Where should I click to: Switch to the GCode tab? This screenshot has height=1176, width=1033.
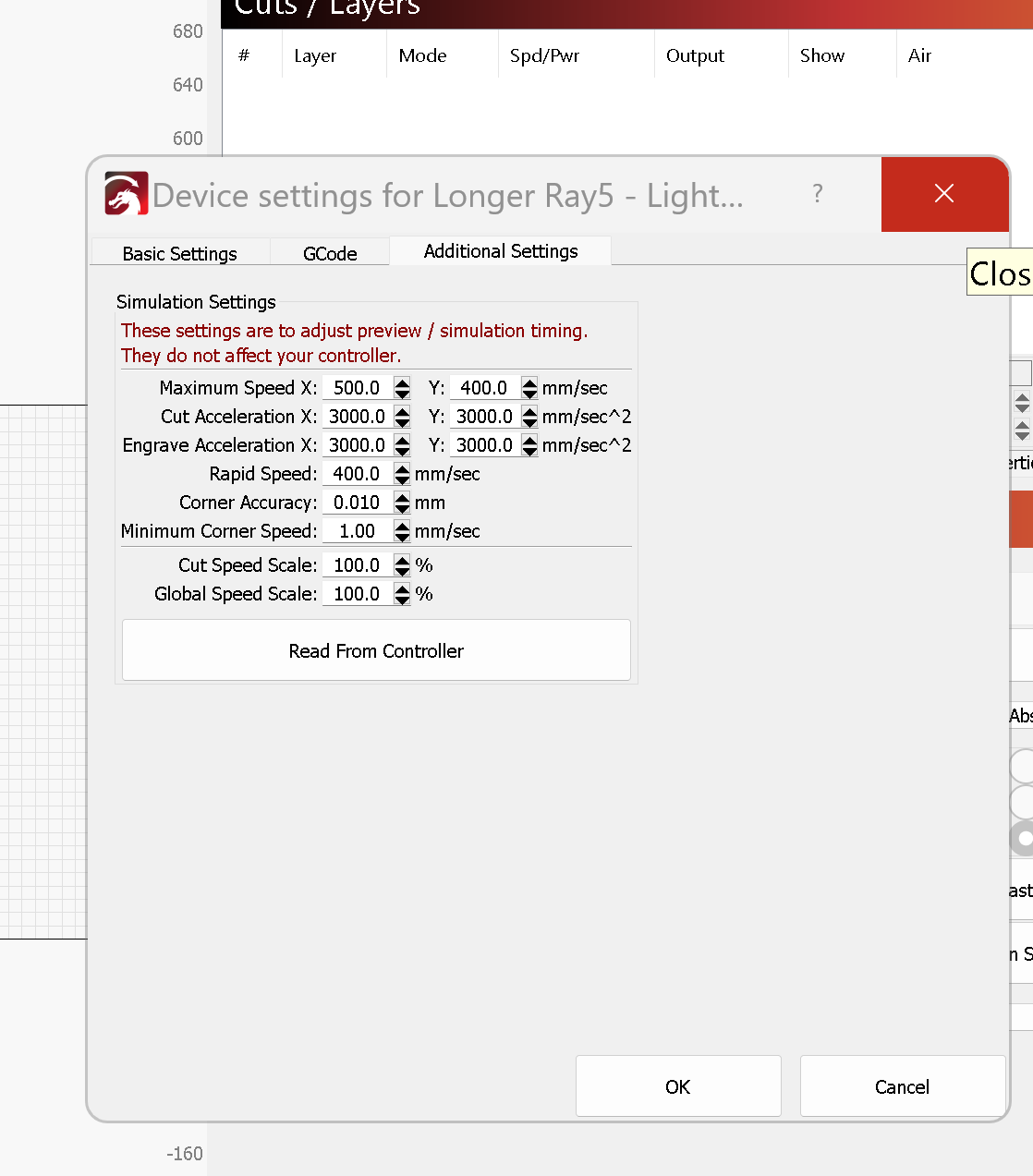[x=330, y=253]
